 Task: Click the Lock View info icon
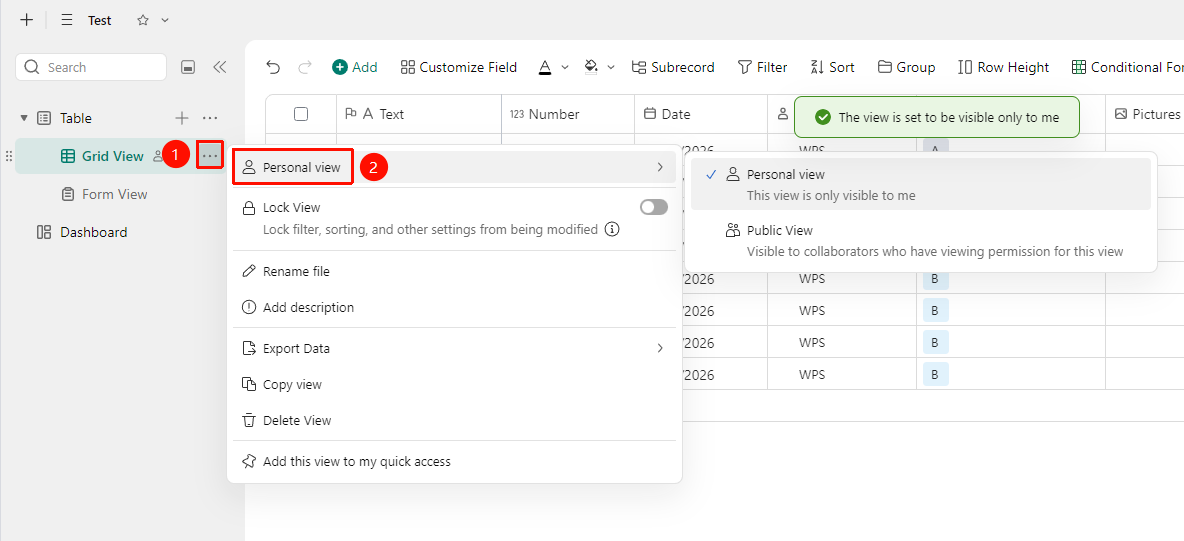click(x=612, y=229)
